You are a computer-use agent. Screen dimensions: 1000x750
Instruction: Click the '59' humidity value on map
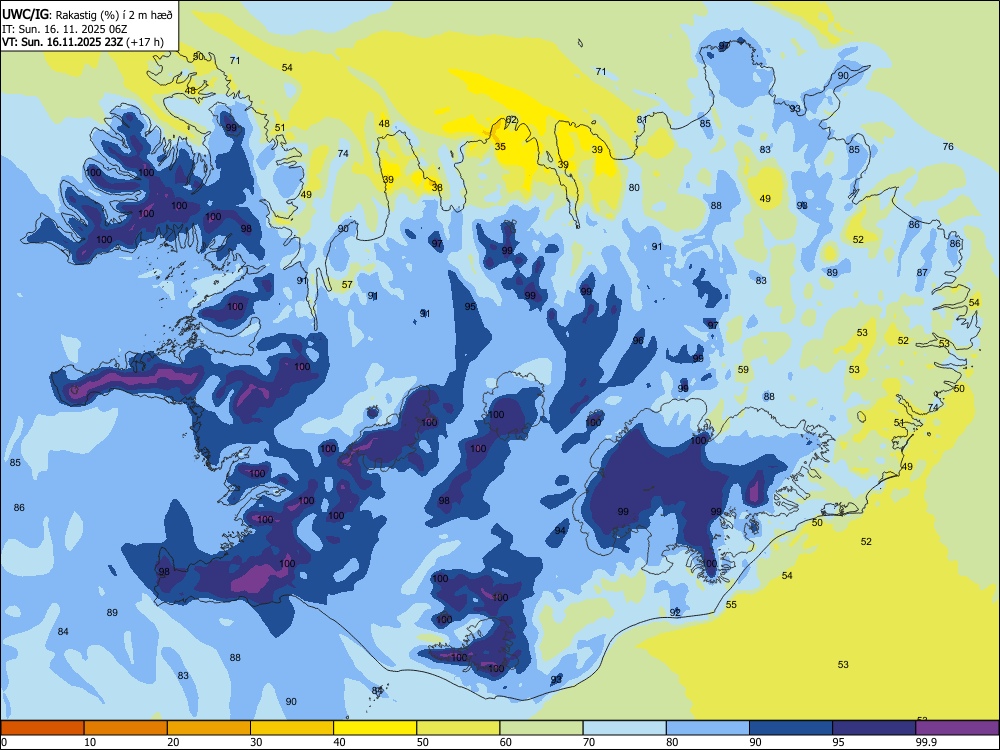click(x=743, y=370)
